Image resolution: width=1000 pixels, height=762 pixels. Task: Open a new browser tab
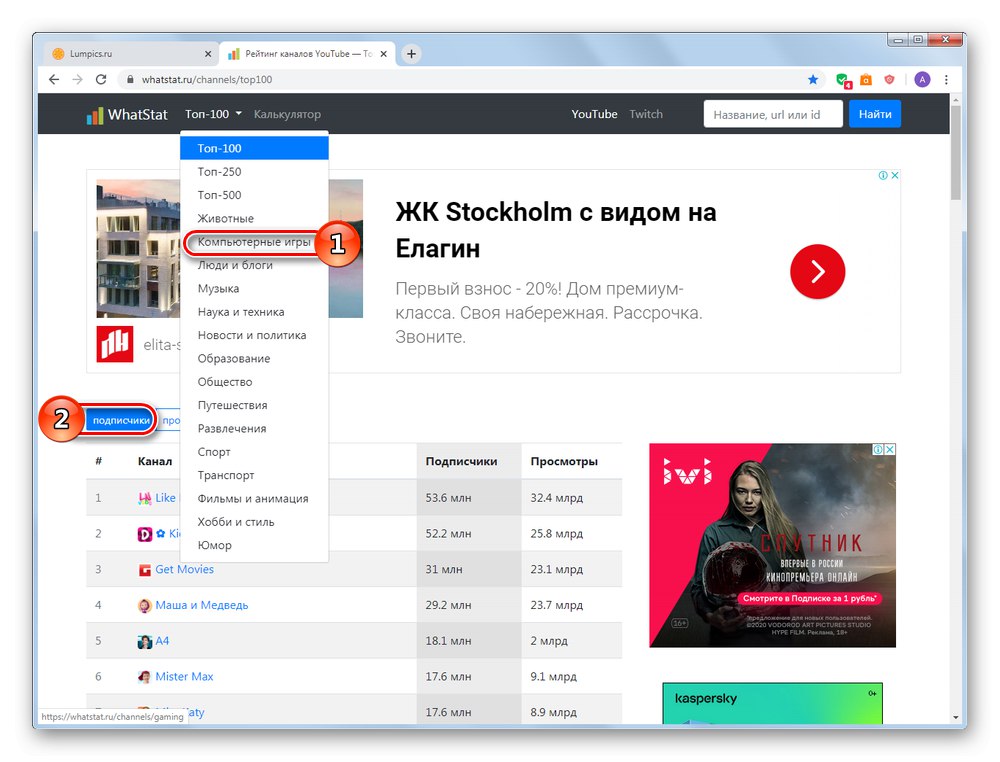[x=411, y=54]
